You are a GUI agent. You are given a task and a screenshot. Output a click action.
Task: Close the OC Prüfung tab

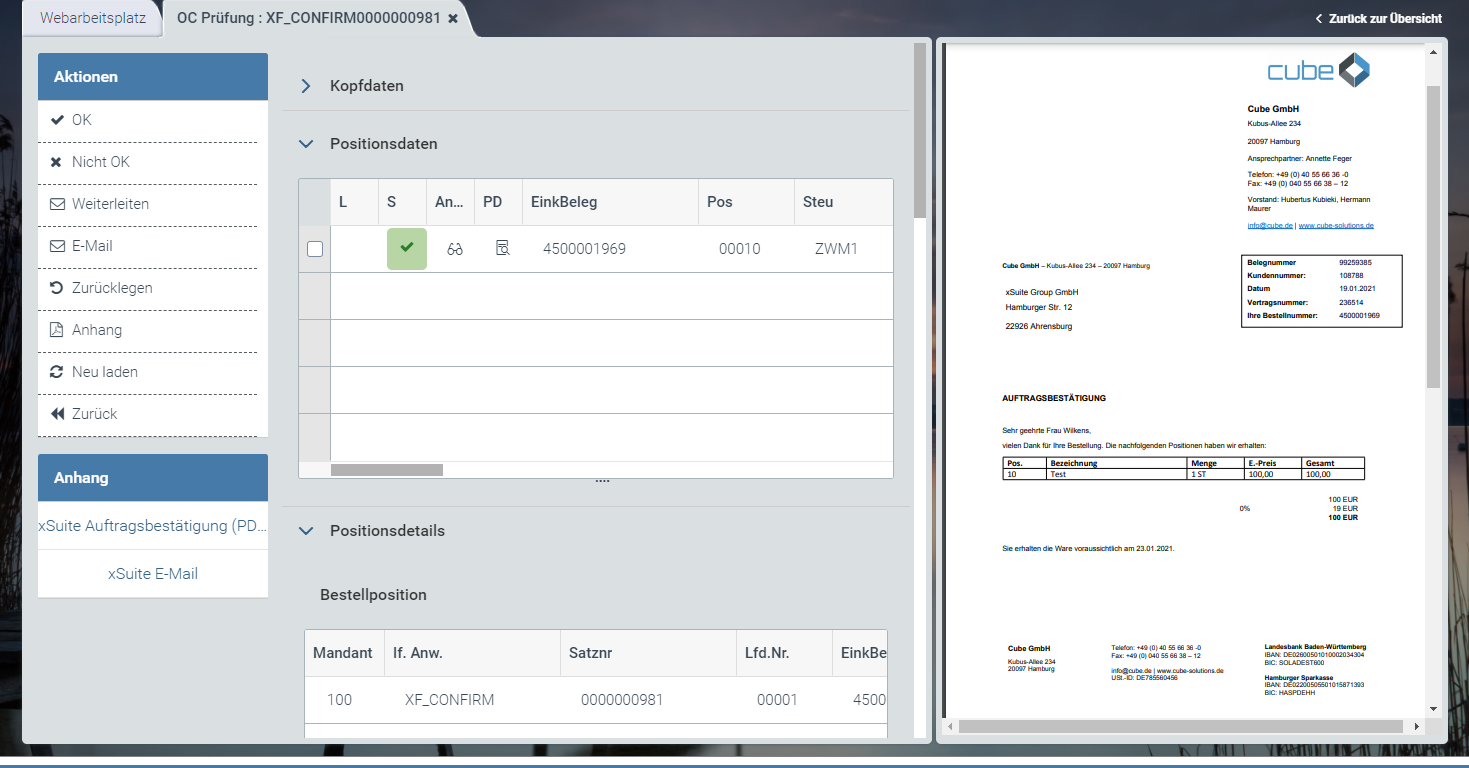[453, 19]
